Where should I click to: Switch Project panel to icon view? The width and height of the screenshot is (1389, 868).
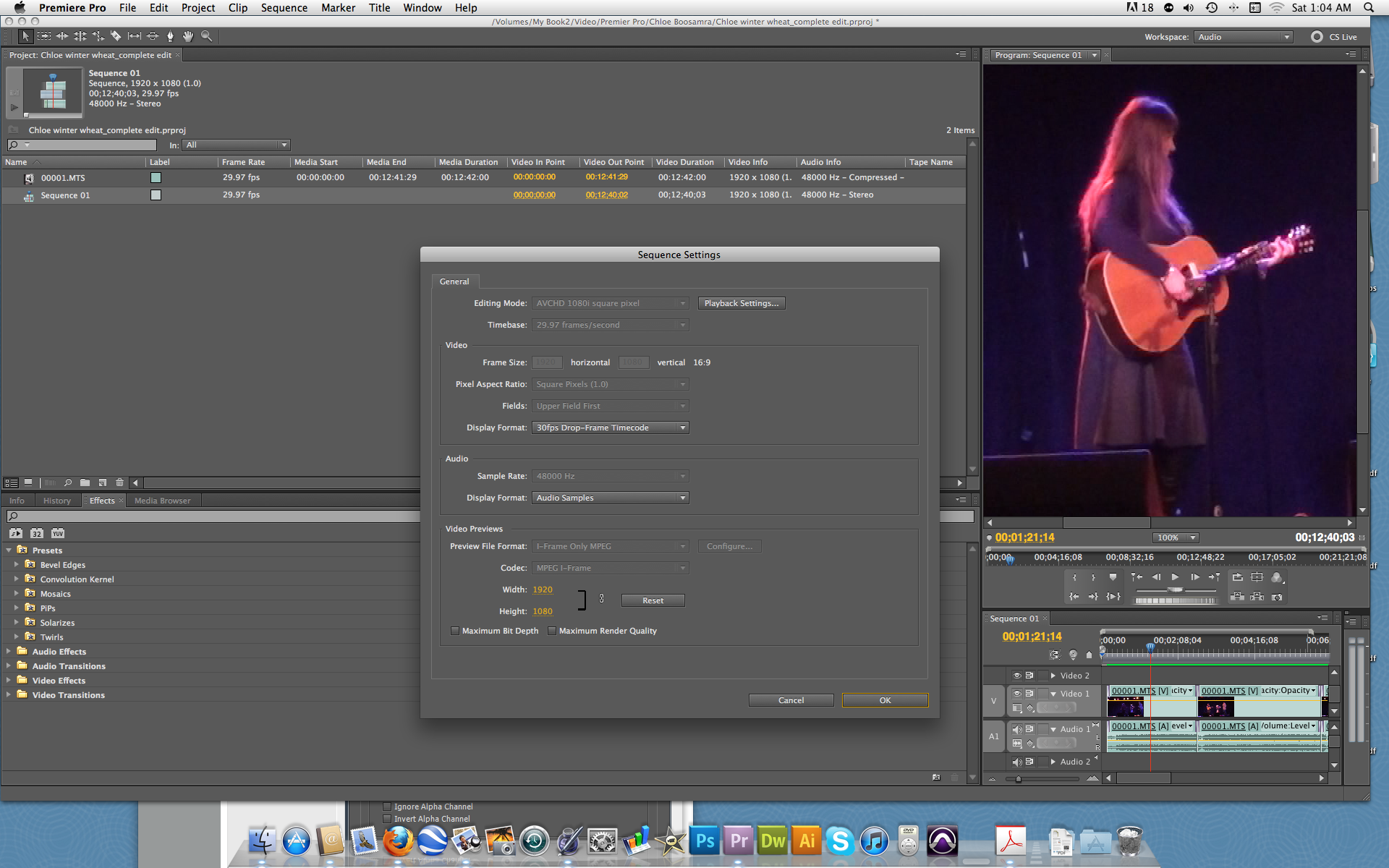coord(28,482)
